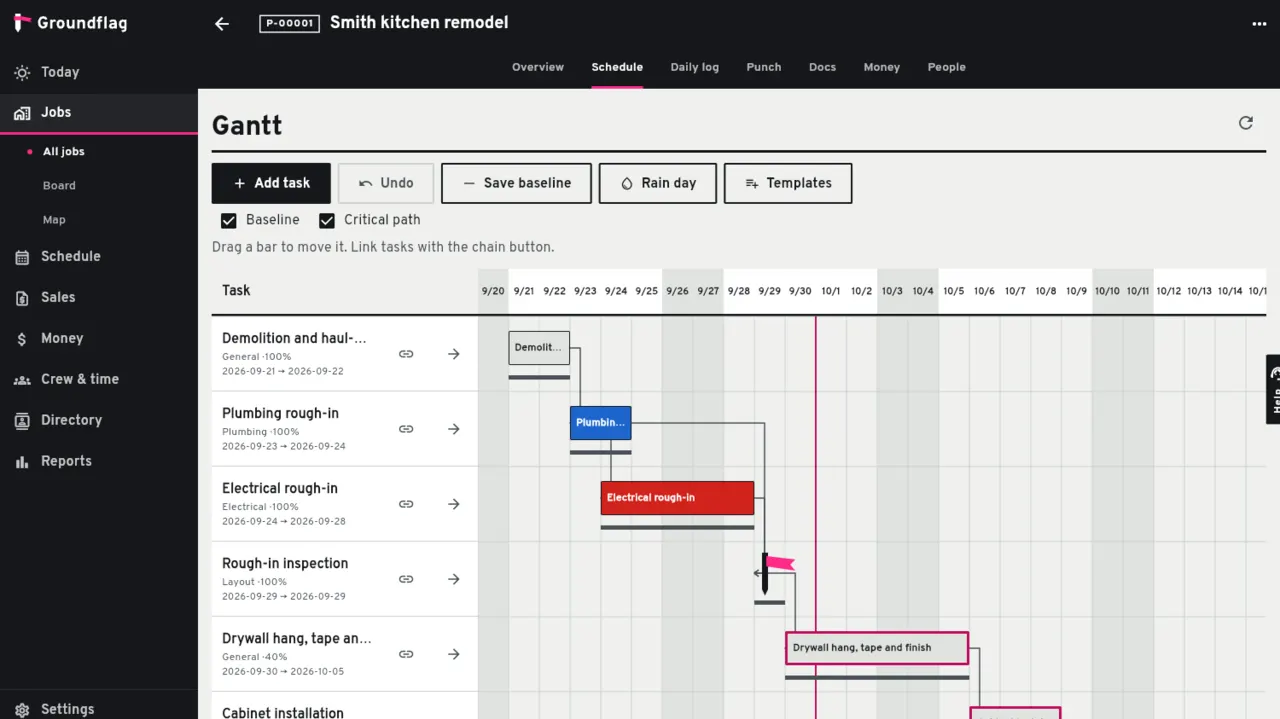Toggle the Baseline checkbox
This screenshot has height=719, width=1280.
[229, 220]
